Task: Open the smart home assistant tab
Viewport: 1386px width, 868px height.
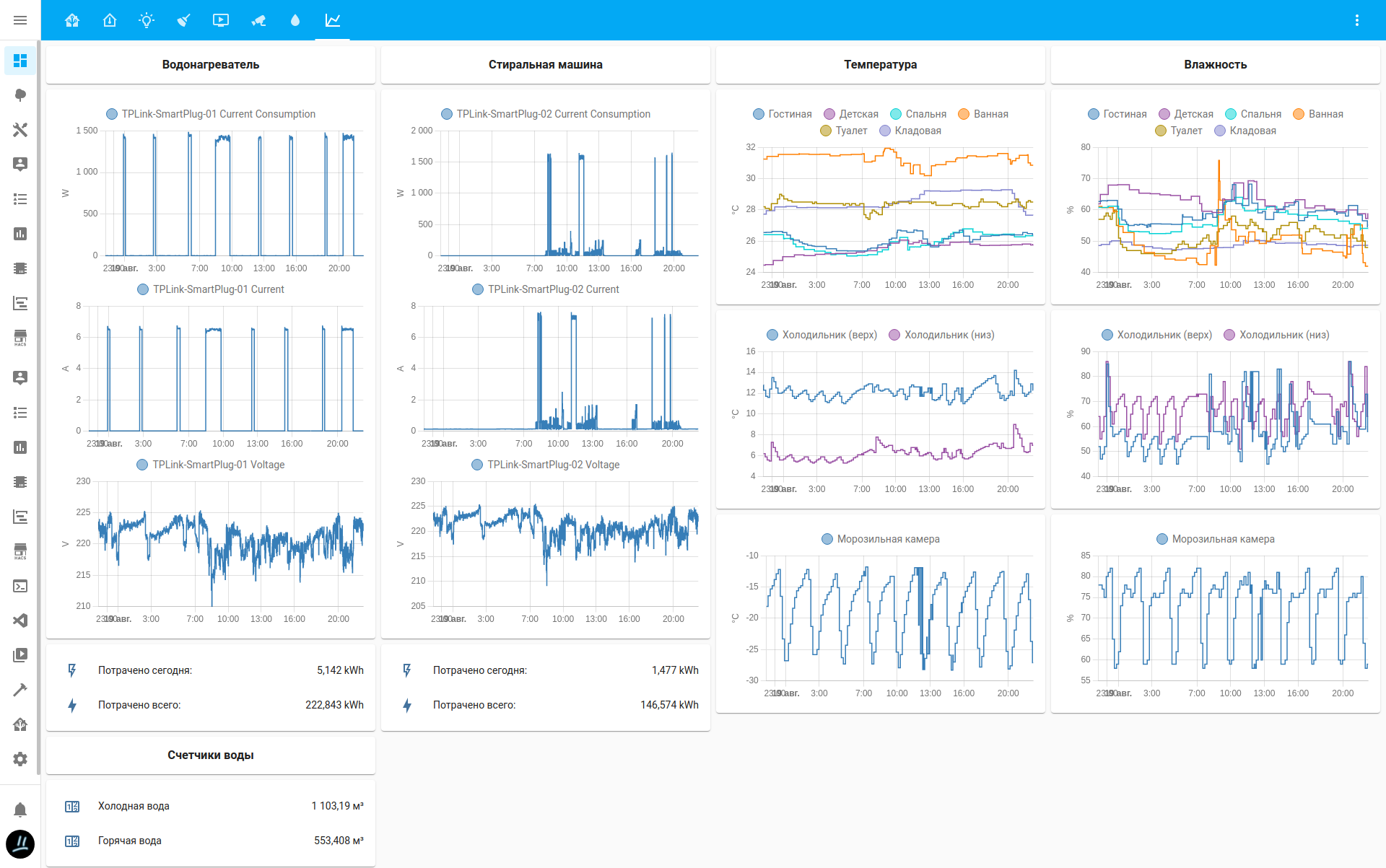Action: 72,20
